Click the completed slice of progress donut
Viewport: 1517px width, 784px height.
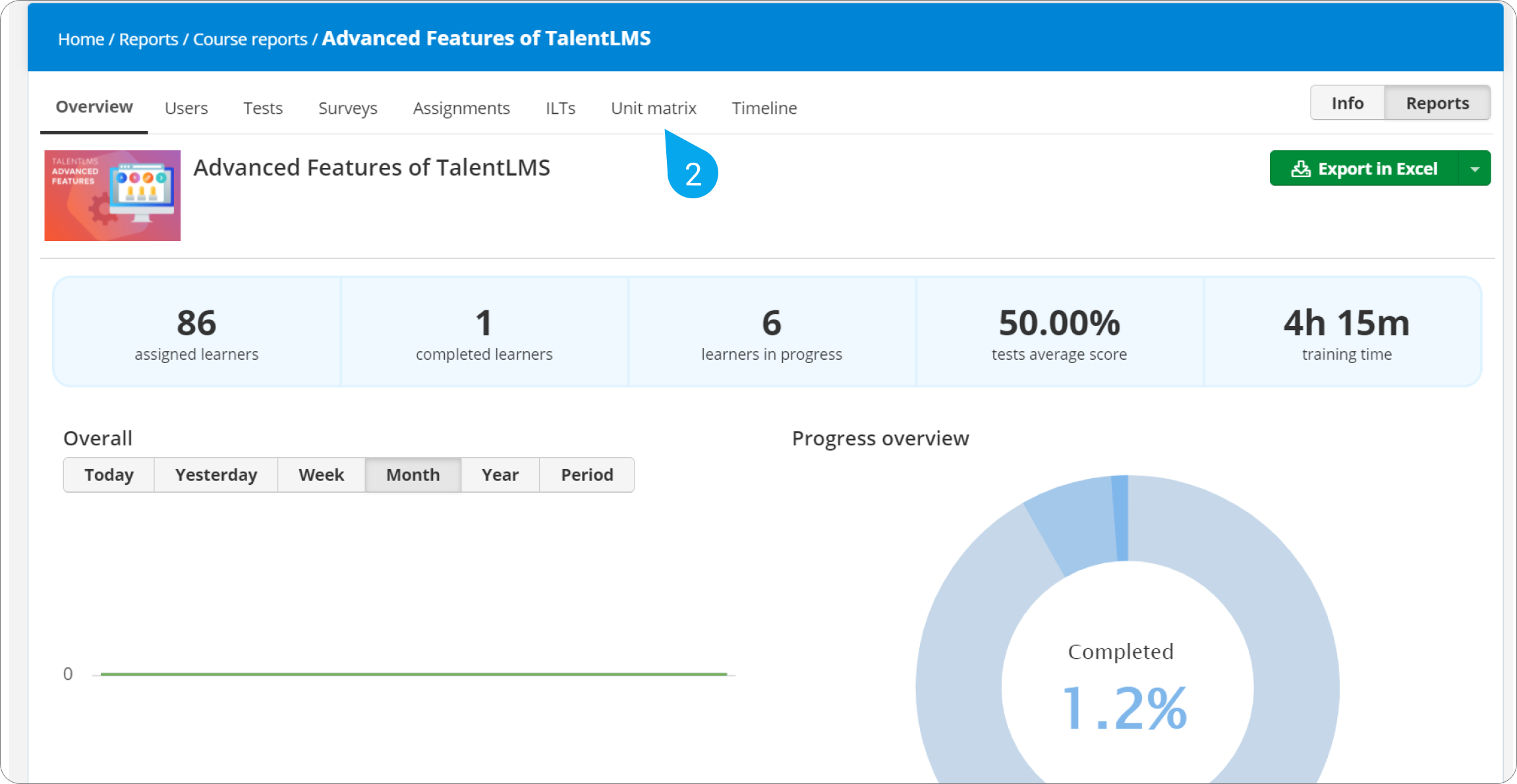coord(1120,518)
